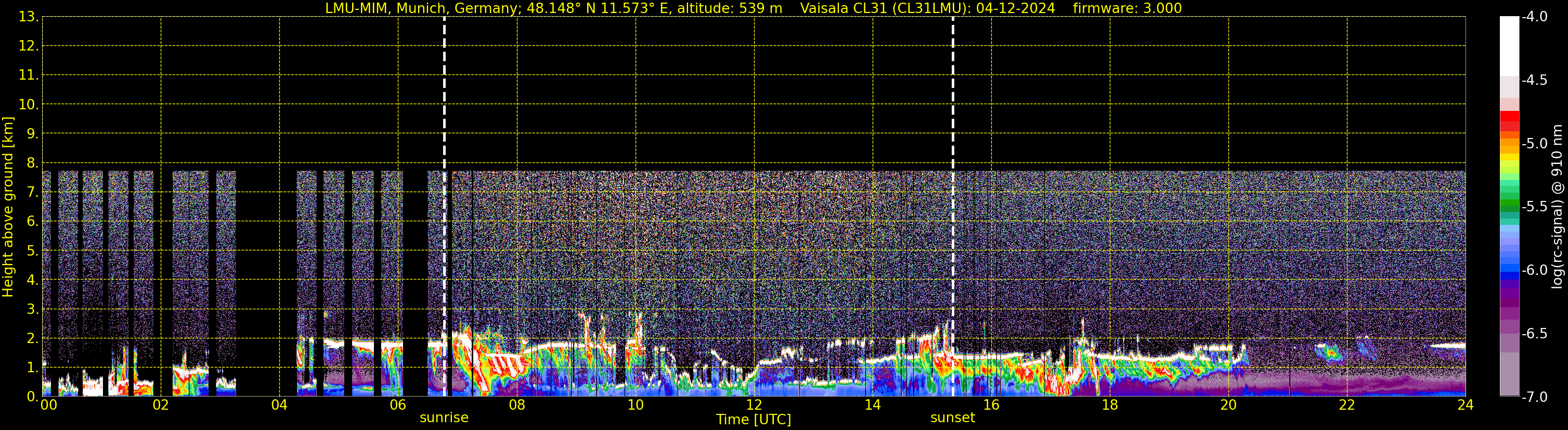
Task: Click the '10' time axis tick label
Action: click(636, 406)
